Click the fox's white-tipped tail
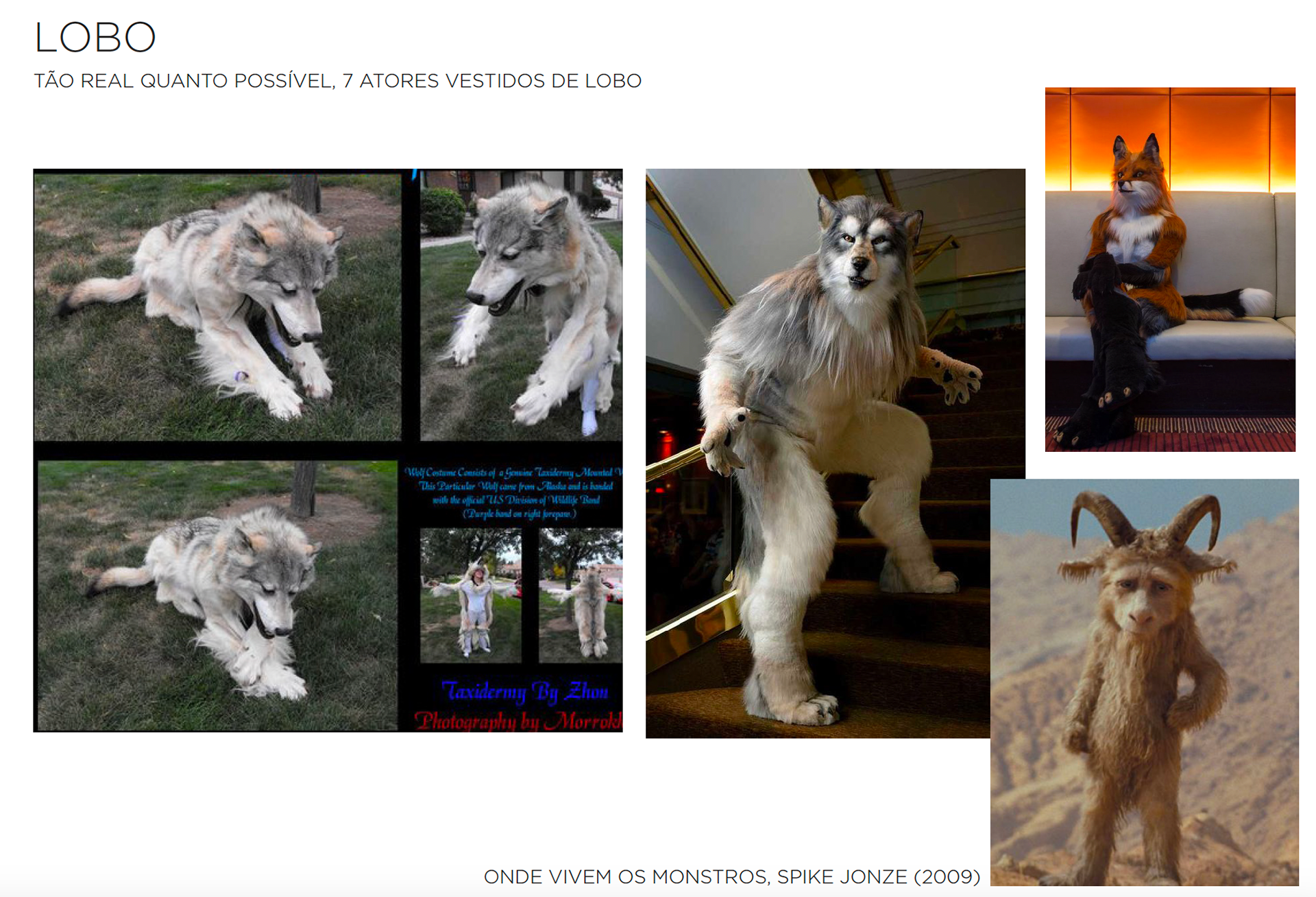Viewport: 1316px width, 897px height. coord(1256,300)
